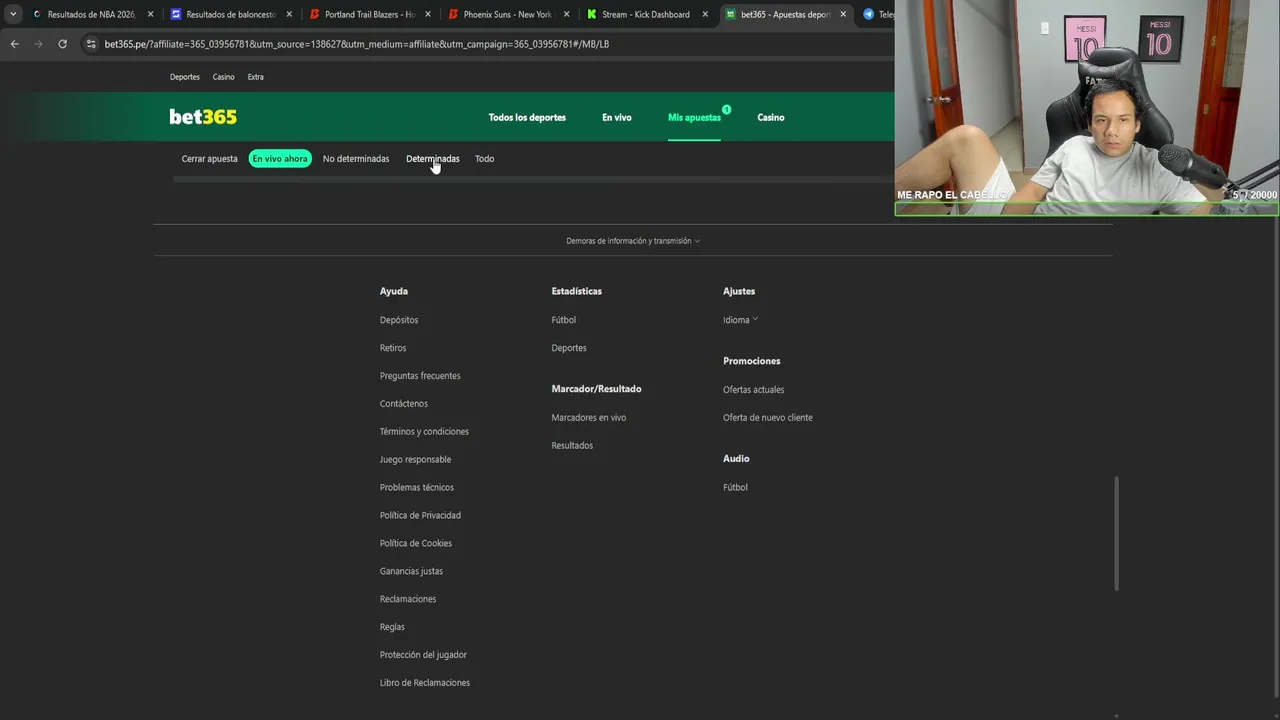Close the Portland Trail Blazers tab
This screenshot has width=1280, height=720.
428,14
